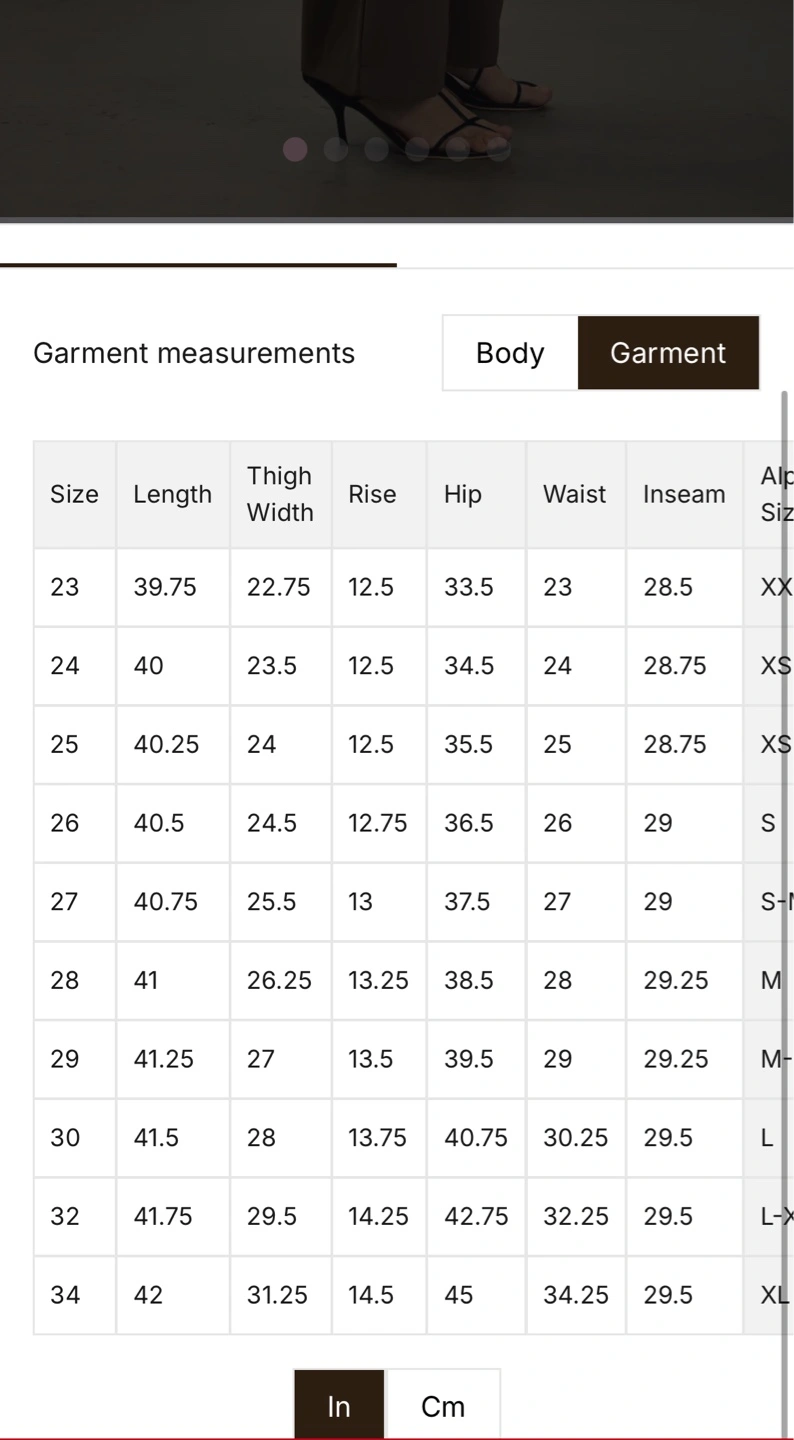This screenshot has height=1440, width=794.
Task: Click the fourth carousel dot indicator
Action: click(417, 149)
